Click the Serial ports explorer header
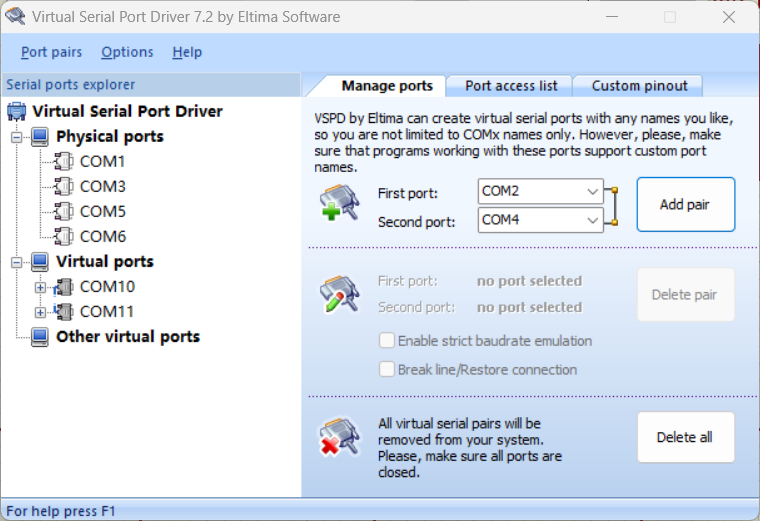The width and height of the screenshot is (760, 521). 151,85
